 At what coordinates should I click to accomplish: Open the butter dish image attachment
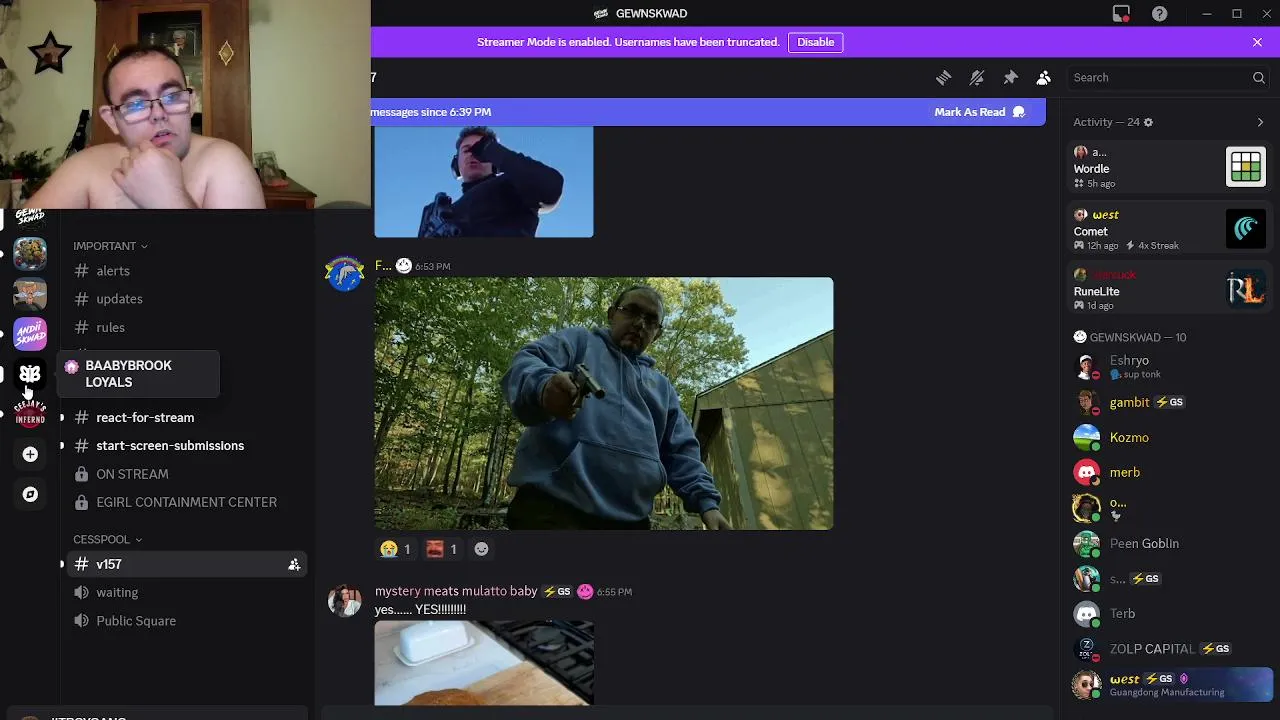pyautogui.click(x=484, y=663)
